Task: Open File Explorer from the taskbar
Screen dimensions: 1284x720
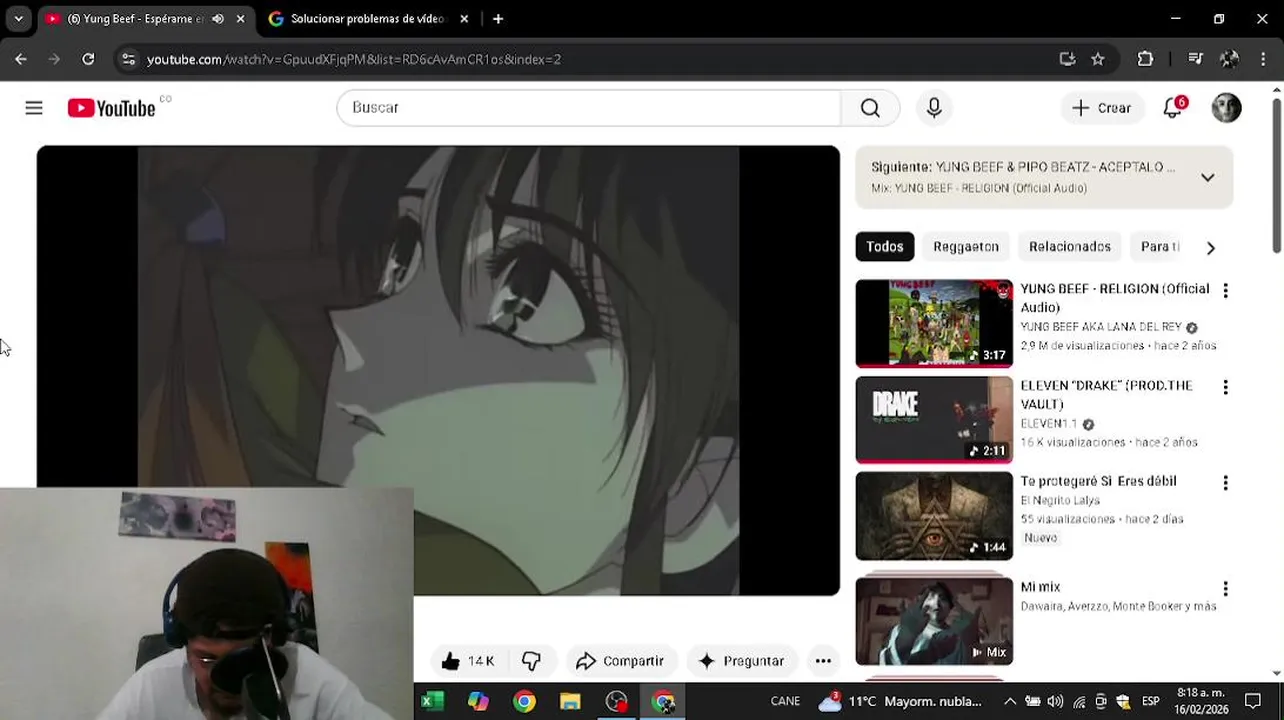Action: (x=570, y=702)
